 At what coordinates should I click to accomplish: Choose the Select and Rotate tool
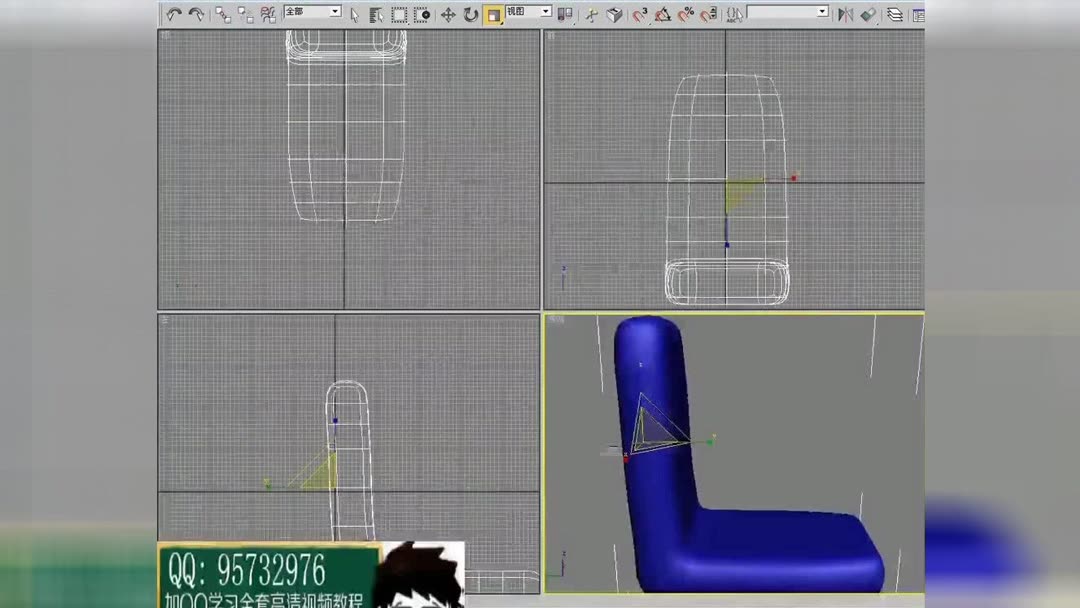pos(470,13)
